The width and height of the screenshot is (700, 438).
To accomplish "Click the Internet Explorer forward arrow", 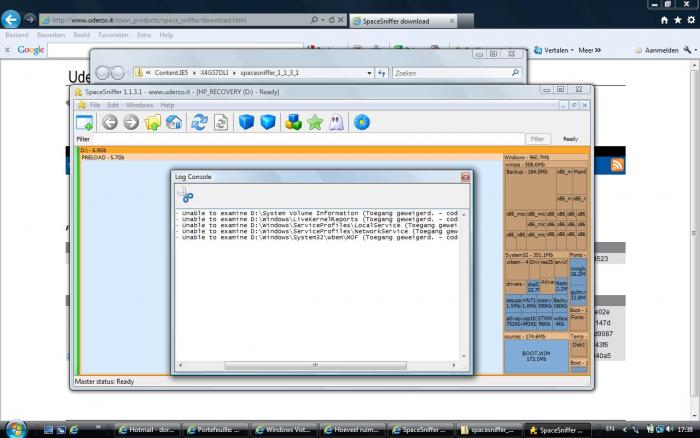I will point(29,19).
